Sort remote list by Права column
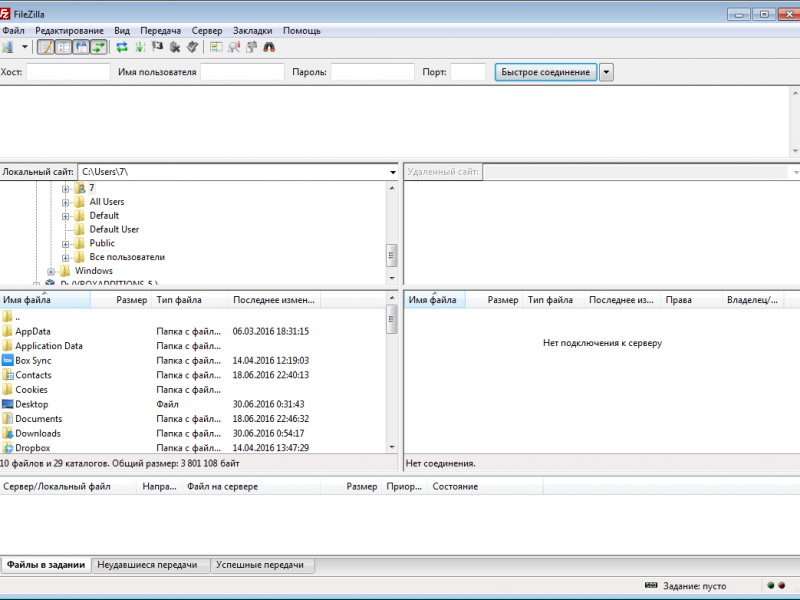The image size is (800, 600). point(691,300)
